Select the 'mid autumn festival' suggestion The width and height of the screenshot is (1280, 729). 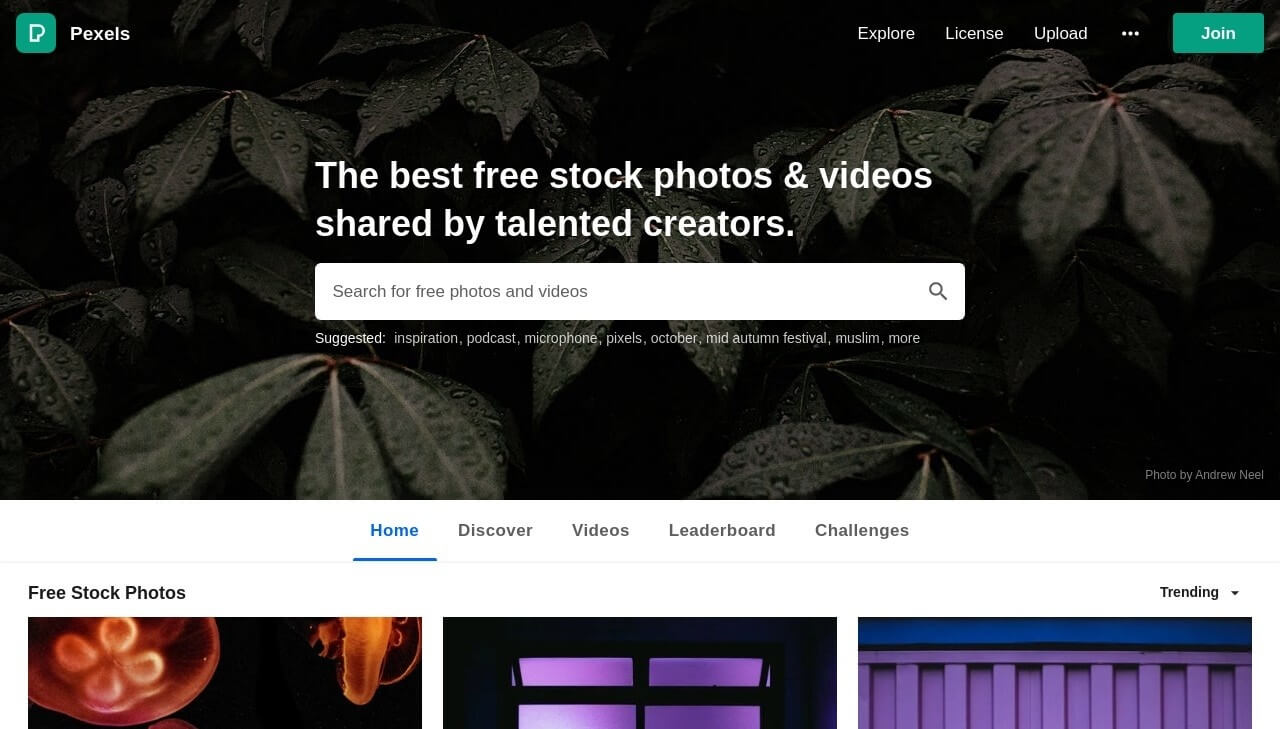(x=766, y=338)
